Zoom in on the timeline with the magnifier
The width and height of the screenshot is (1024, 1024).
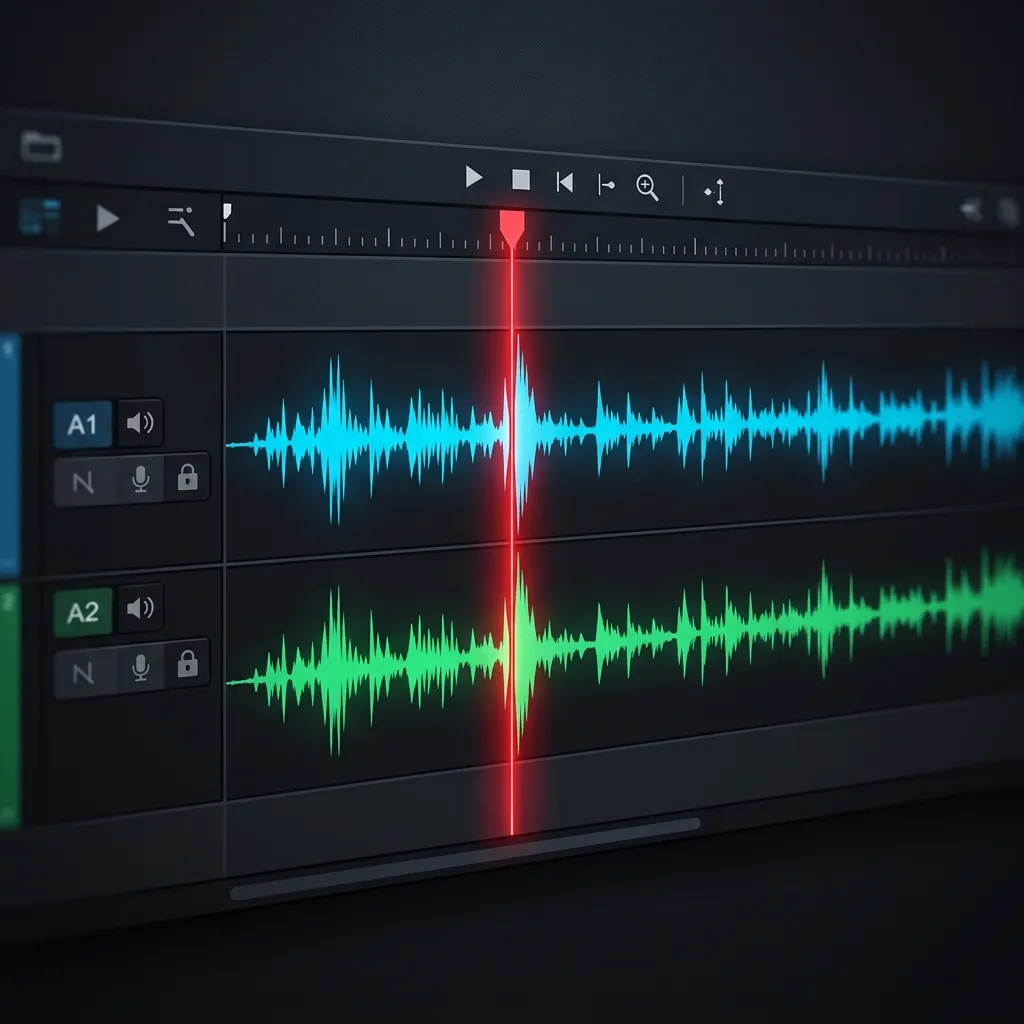click(647, 187)
